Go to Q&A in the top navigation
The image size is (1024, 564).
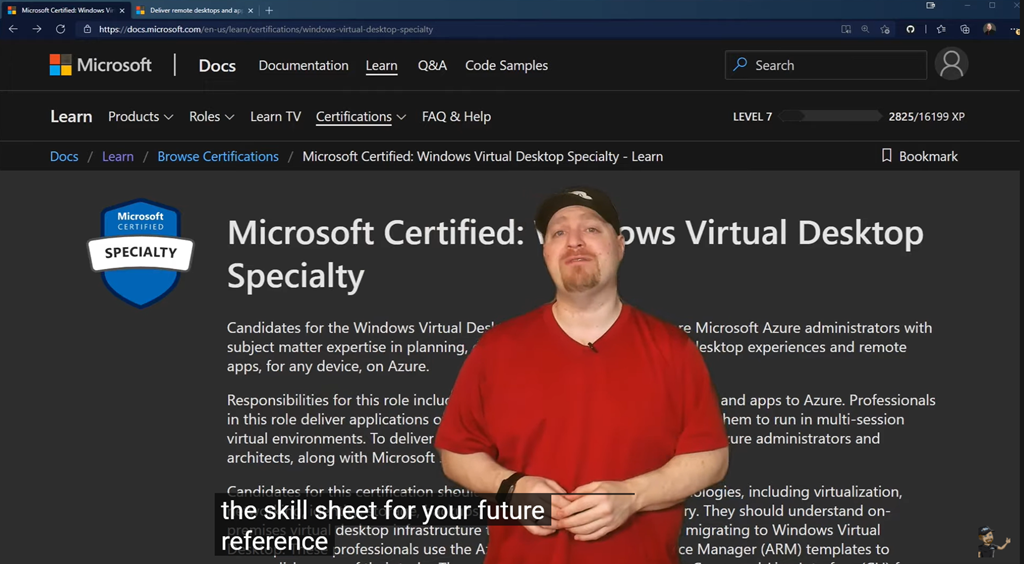432,65
